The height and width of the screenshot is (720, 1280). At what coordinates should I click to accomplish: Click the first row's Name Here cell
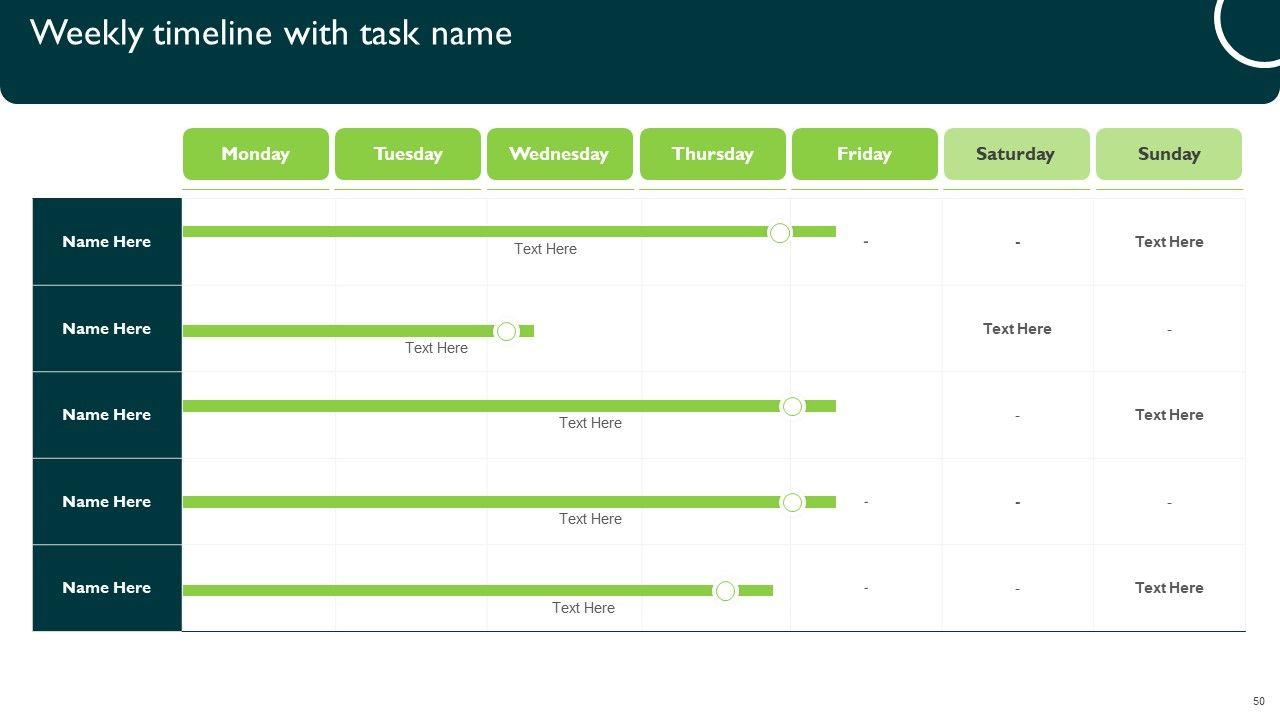click(107, 242)
